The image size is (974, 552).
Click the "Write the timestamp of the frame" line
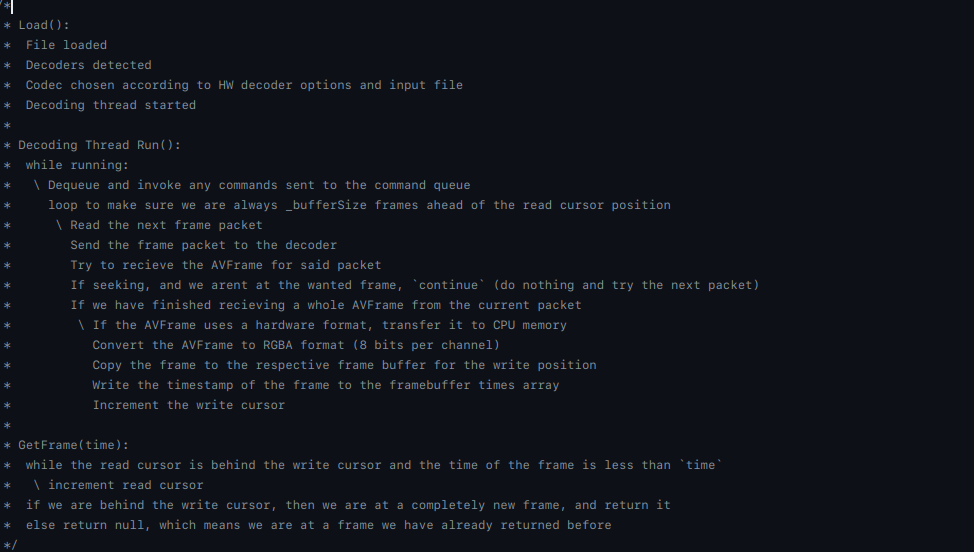pyautogui.click(x=325, y=385)
